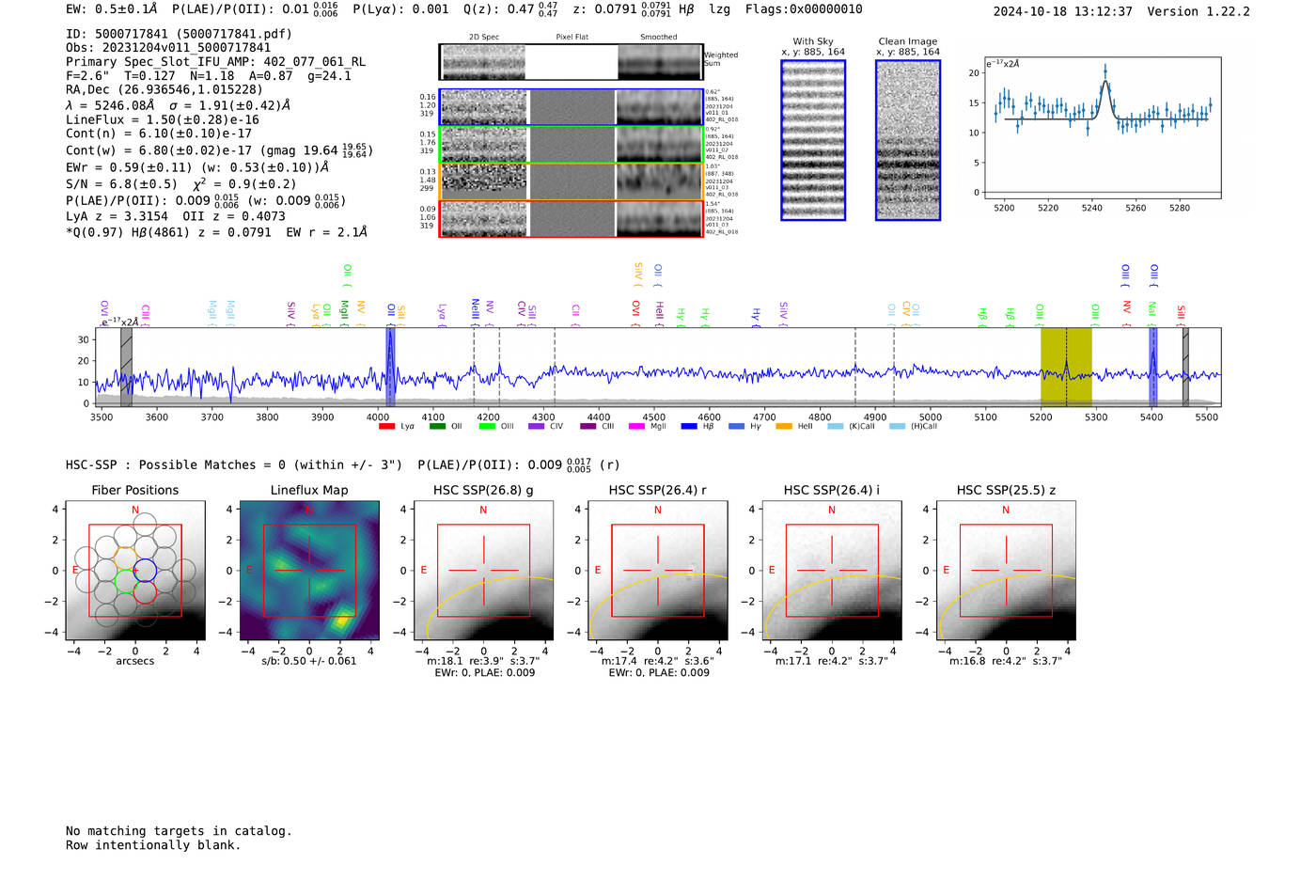
Task: Open the Clean Image panel
Action: pos(908,140)
